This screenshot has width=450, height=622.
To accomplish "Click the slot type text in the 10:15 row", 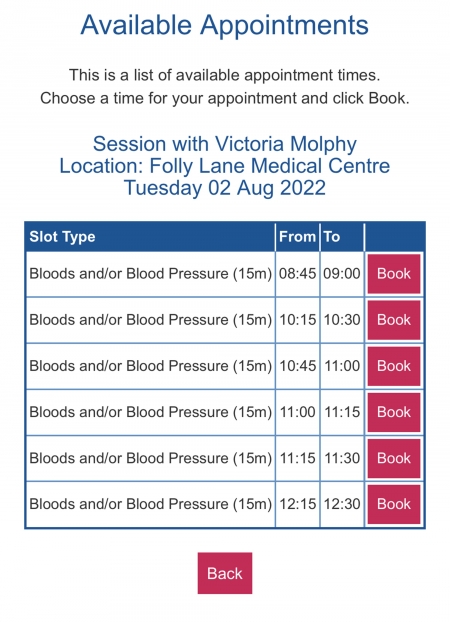I will 150,320.
